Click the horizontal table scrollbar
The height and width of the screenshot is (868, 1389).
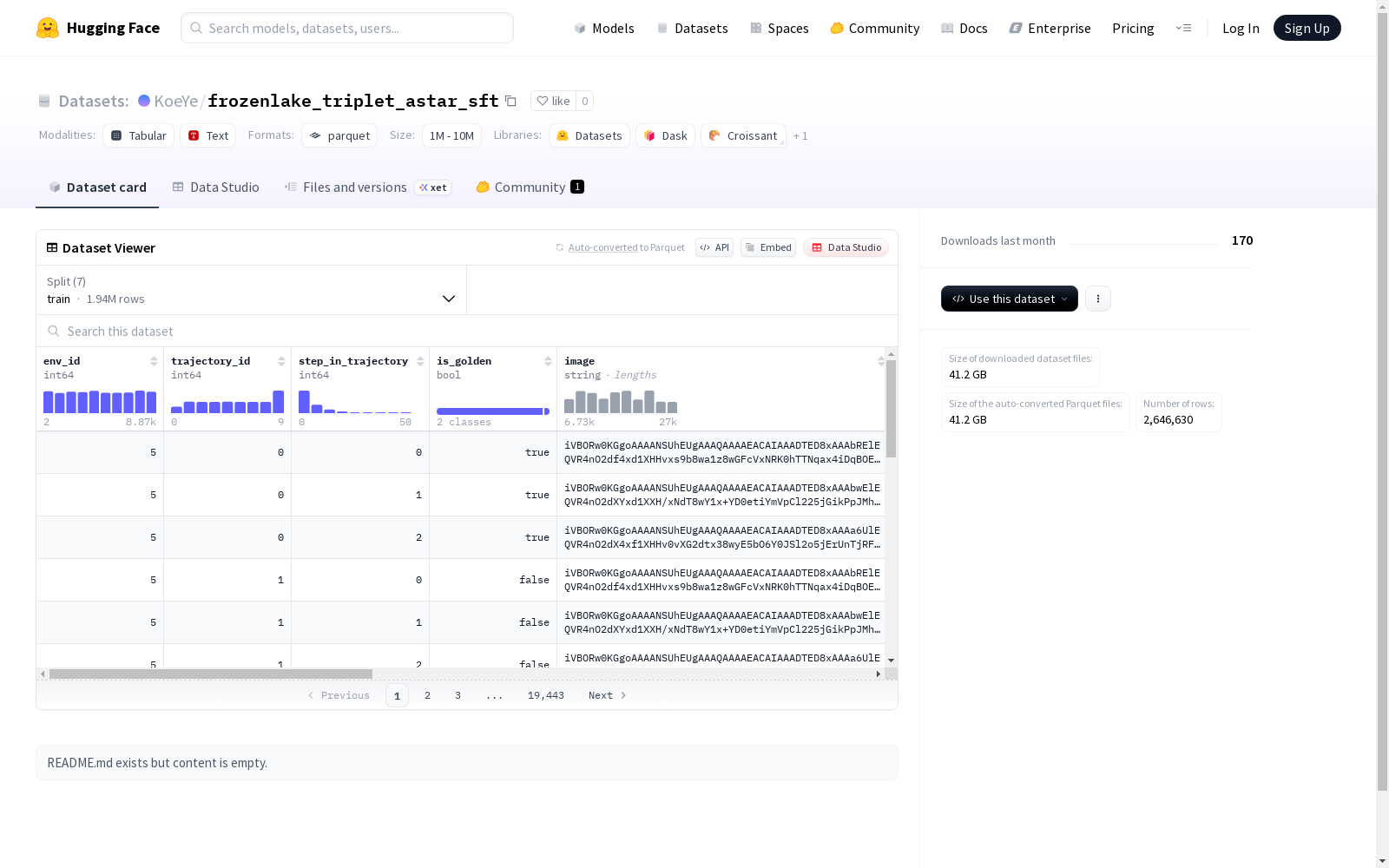point(211,674)
